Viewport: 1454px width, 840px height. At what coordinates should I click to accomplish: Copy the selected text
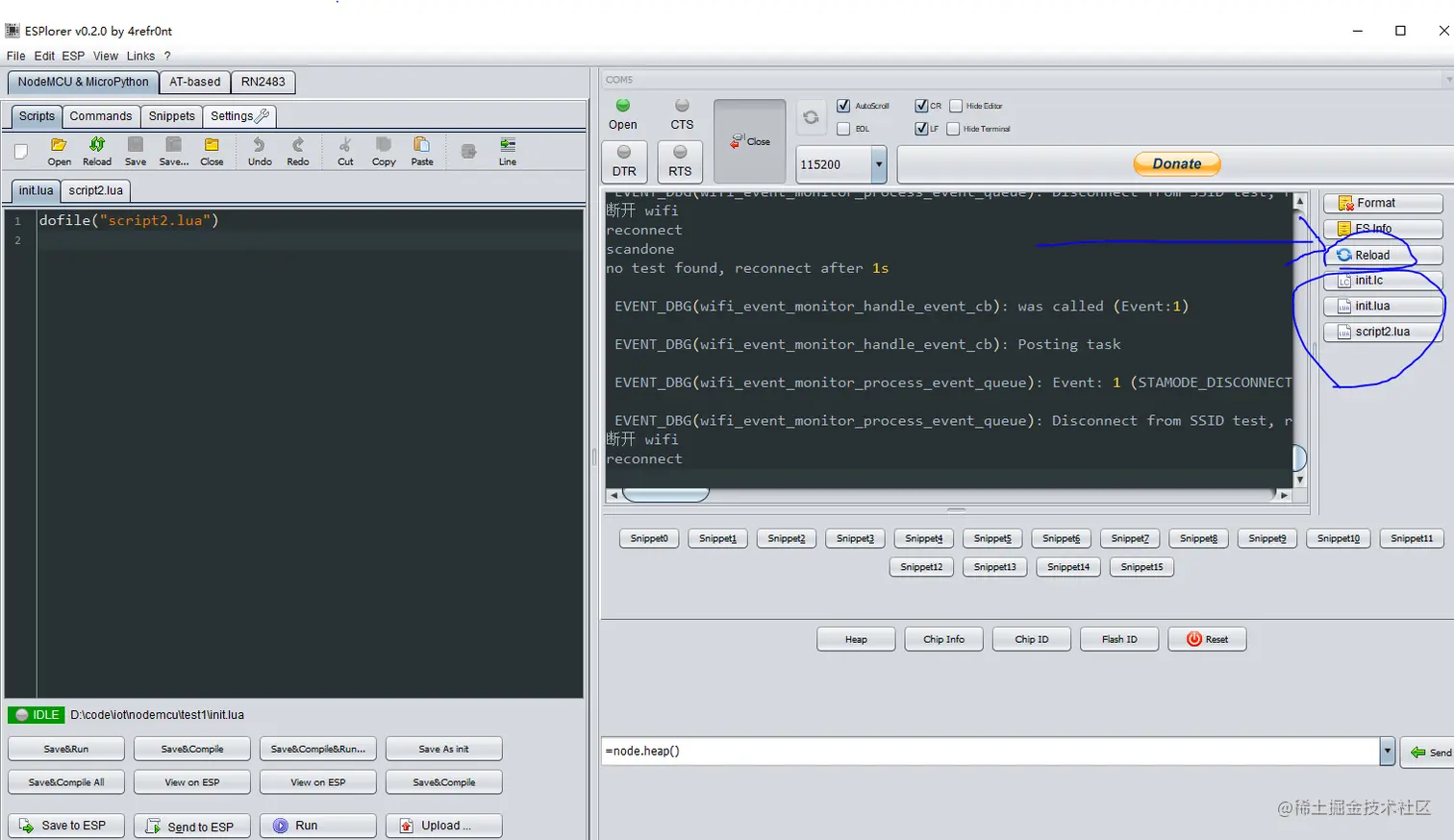coord(384,151)
